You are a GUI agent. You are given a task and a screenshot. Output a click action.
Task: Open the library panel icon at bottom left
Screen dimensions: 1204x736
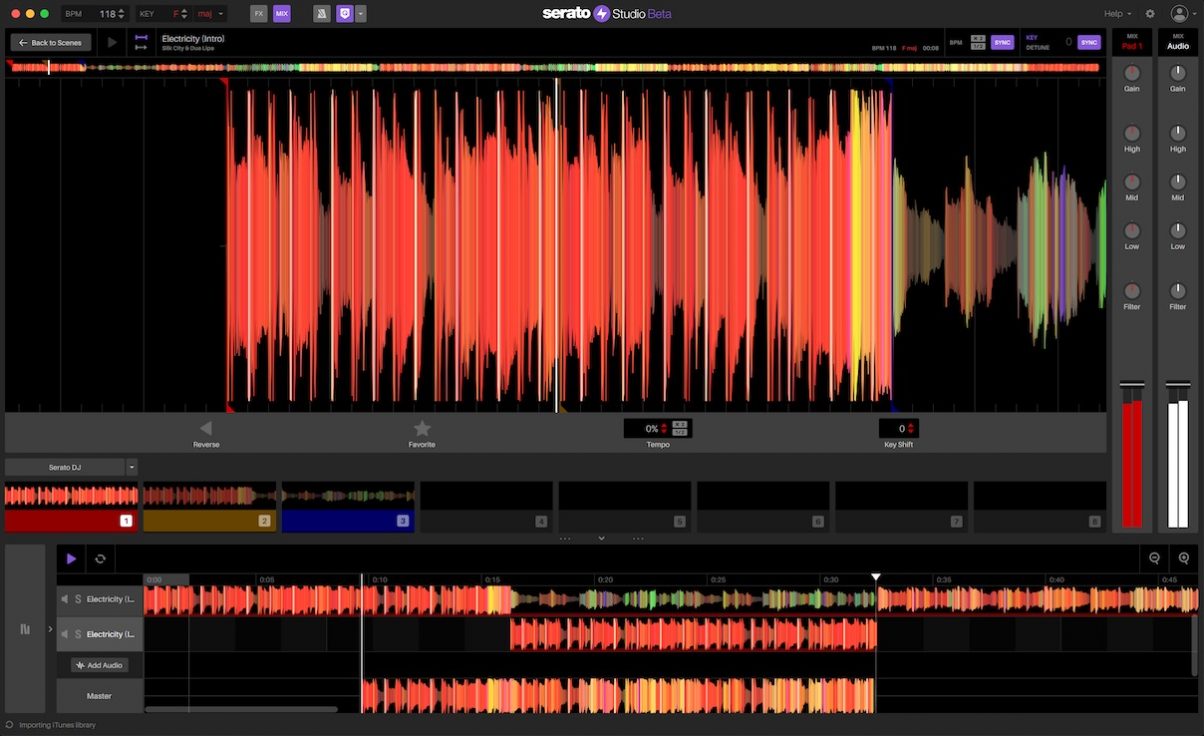coord(25,629)
